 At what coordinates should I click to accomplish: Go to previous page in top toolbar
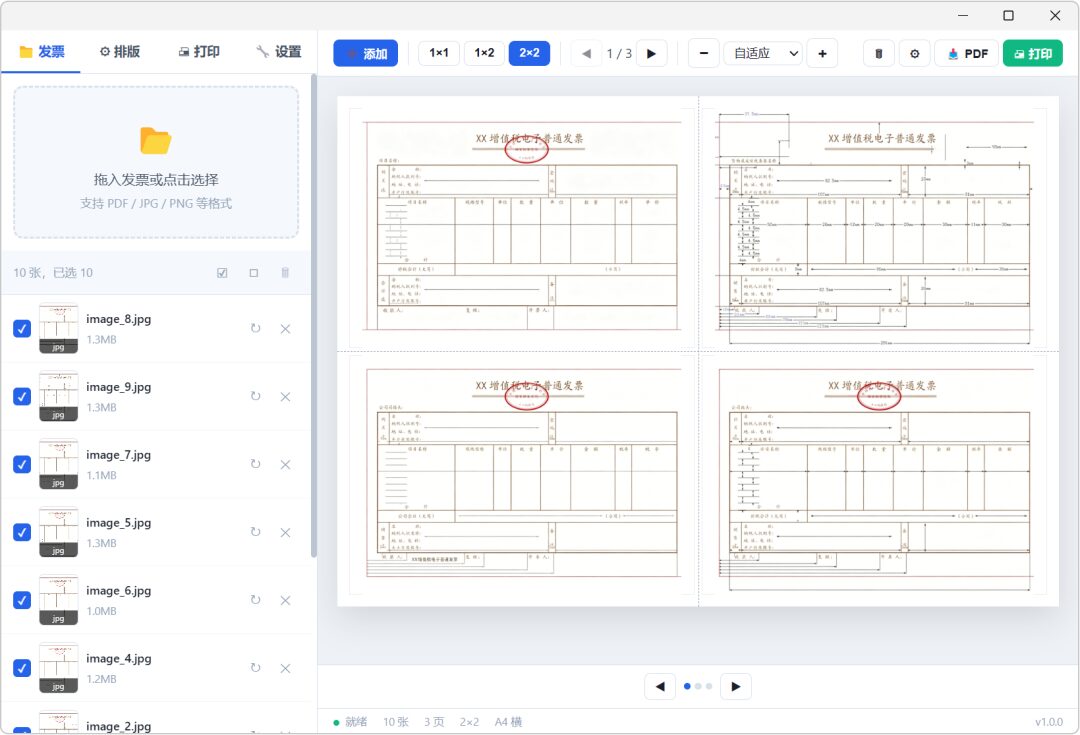click(586, 53)
